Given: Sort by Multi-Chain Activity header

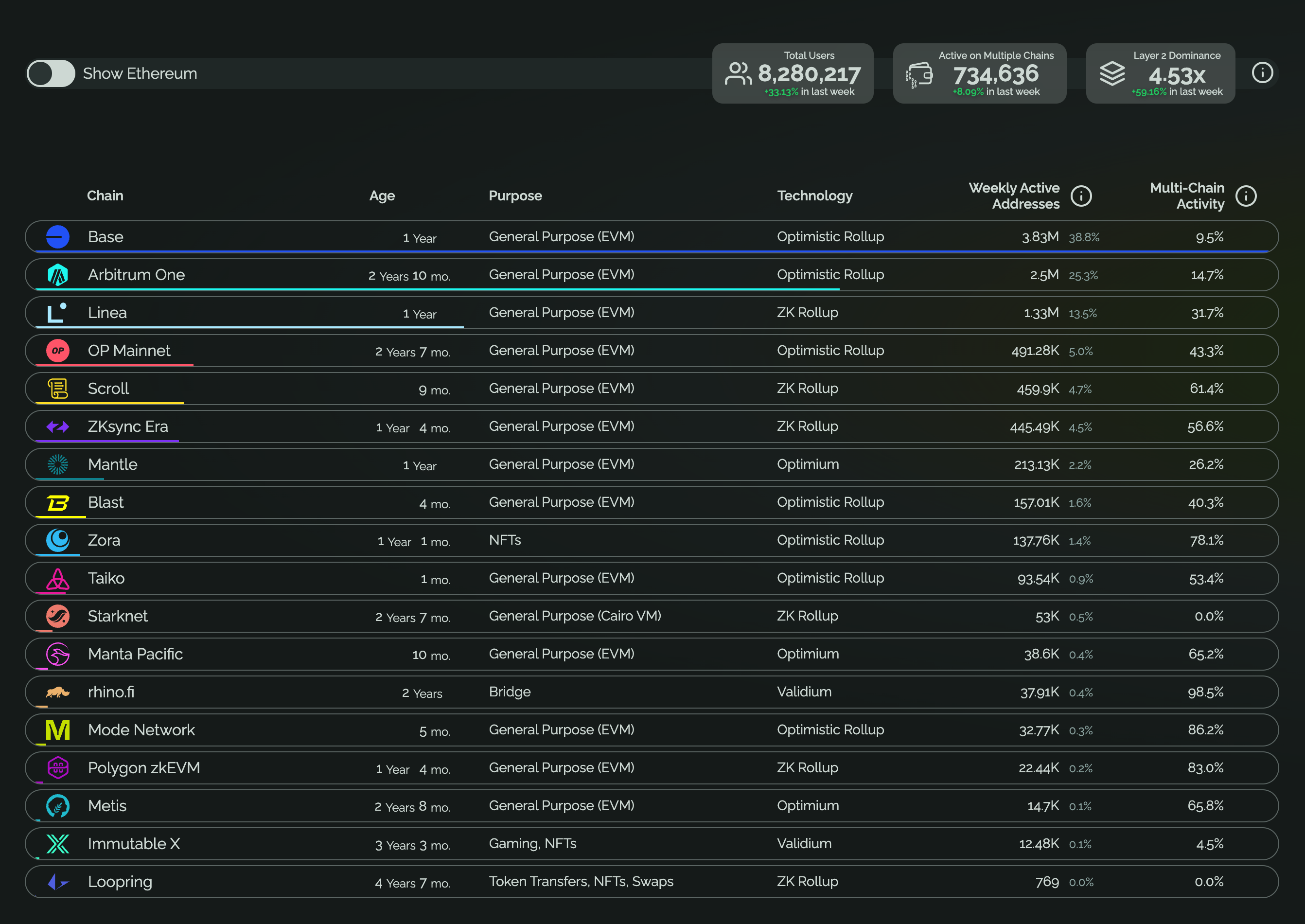Looking at the screenshot, I should pos(1187,195).
